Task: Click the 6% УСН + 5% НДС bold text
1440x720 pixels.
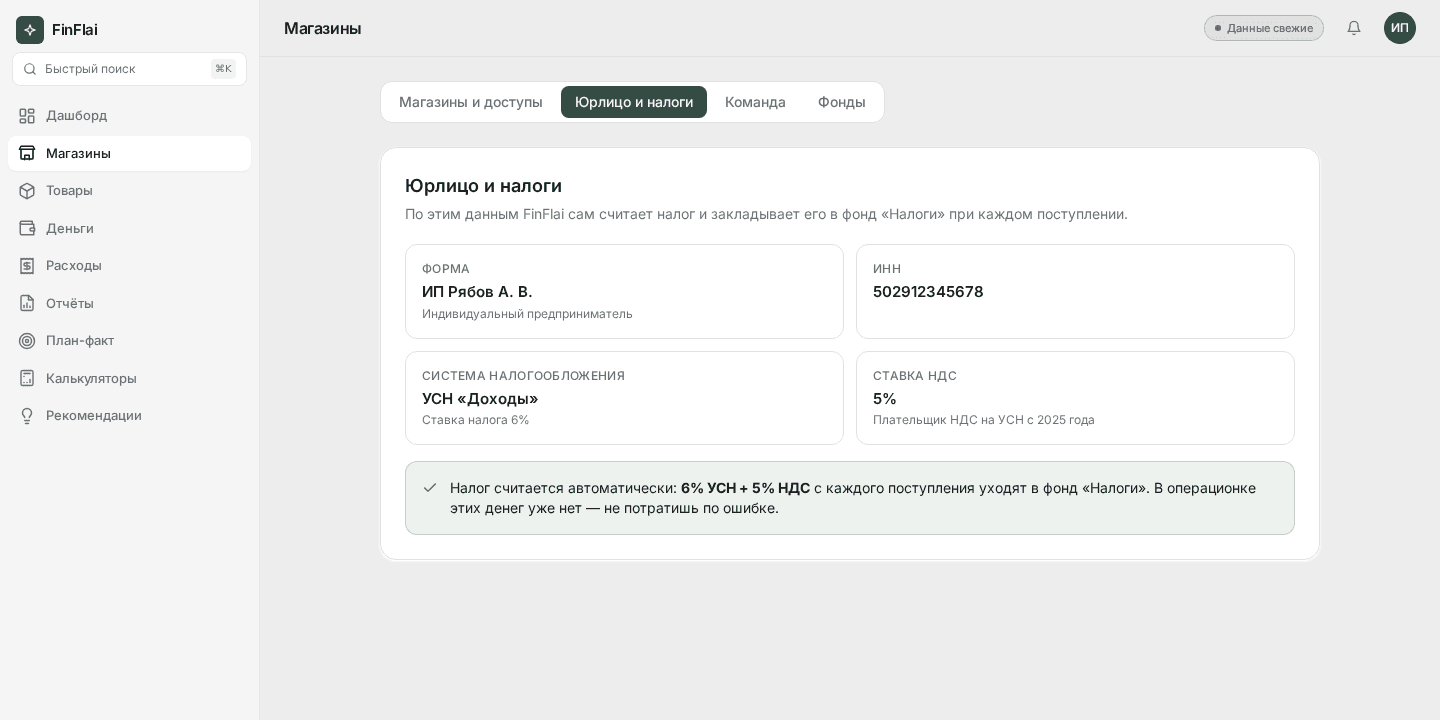Action: [745, 488]
